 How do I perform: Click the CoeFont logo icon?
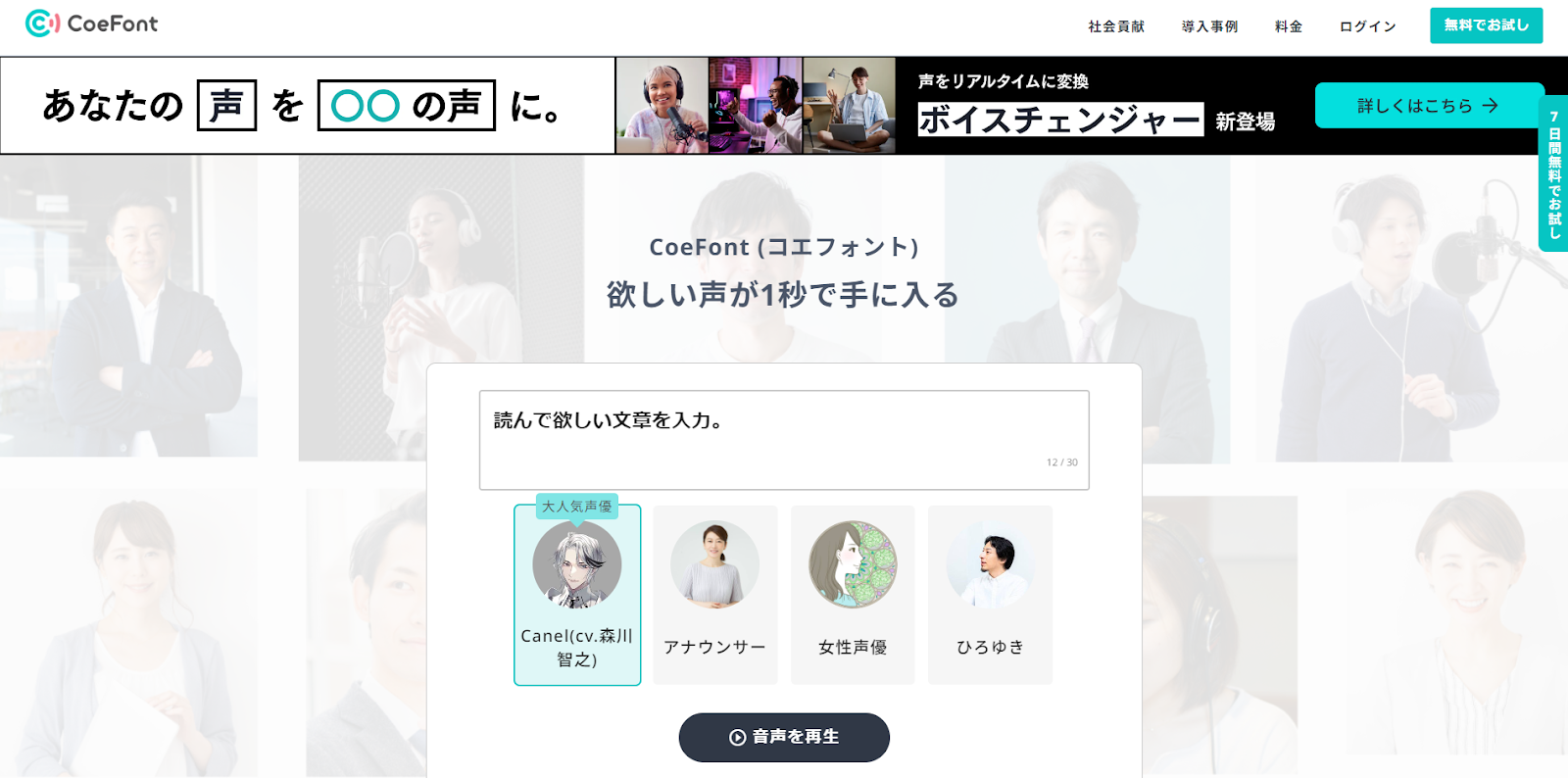pyautogui.click(x=42, y=24)
